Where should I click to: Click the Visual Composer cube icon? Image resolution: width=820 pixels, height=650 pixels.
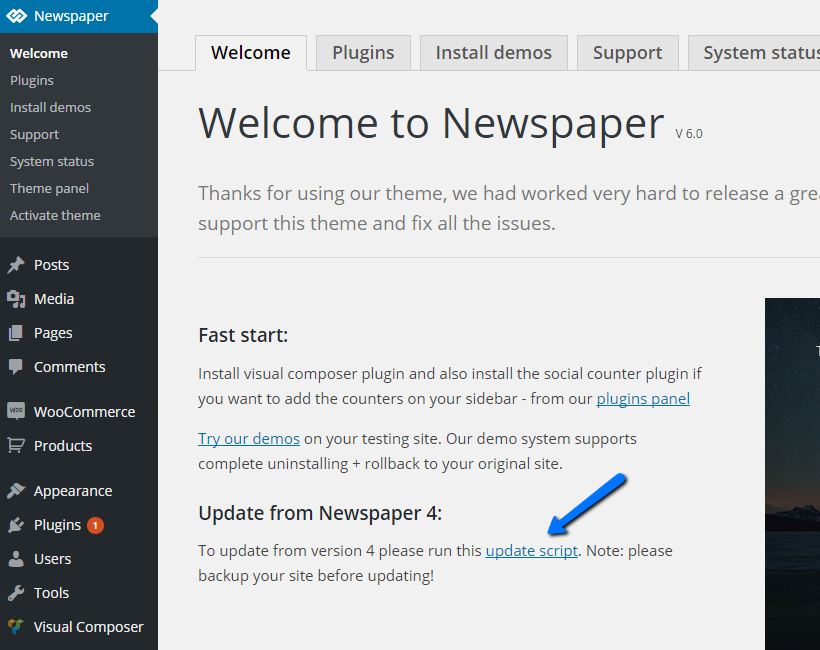[16, 626]
